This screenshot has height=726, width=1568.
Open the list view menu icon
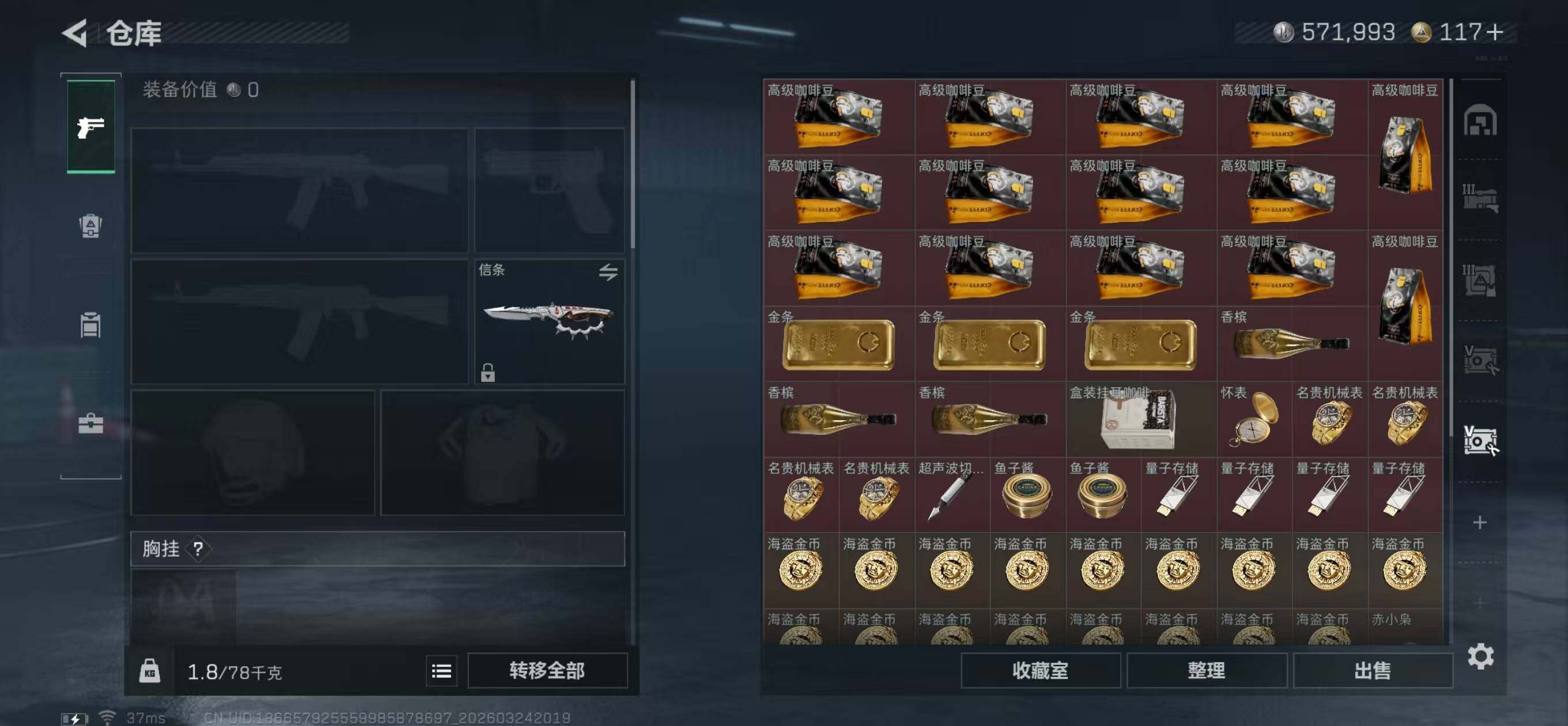pos(442,671)
